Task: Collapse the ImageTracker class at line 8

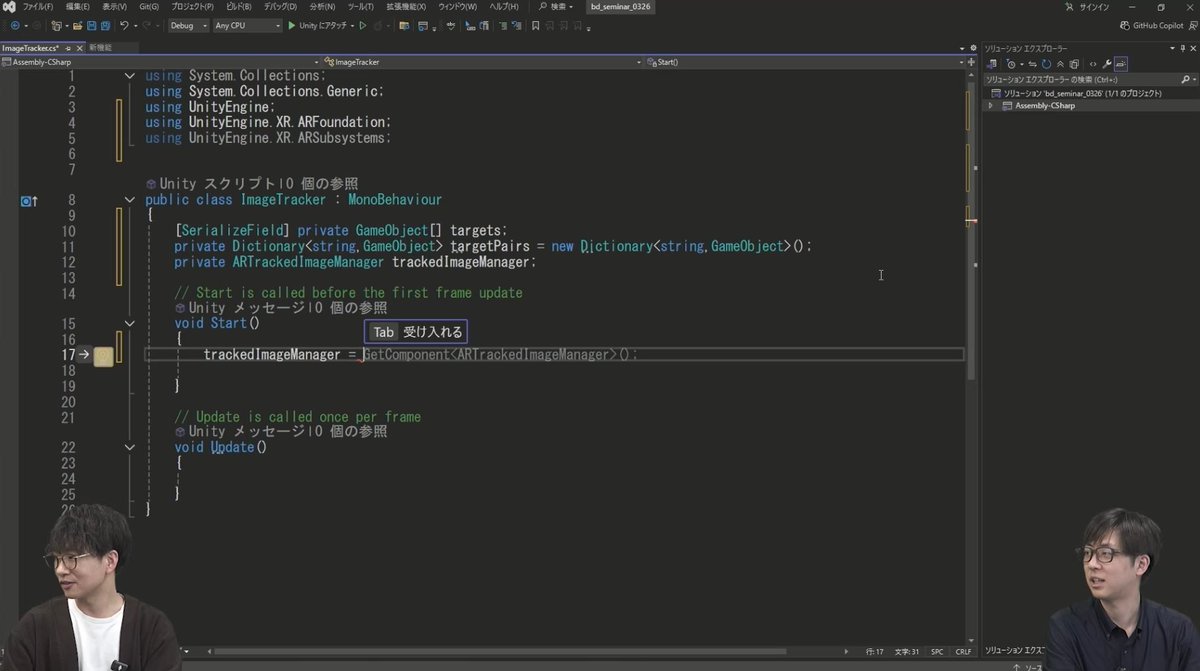Action: tap(130, 200)
